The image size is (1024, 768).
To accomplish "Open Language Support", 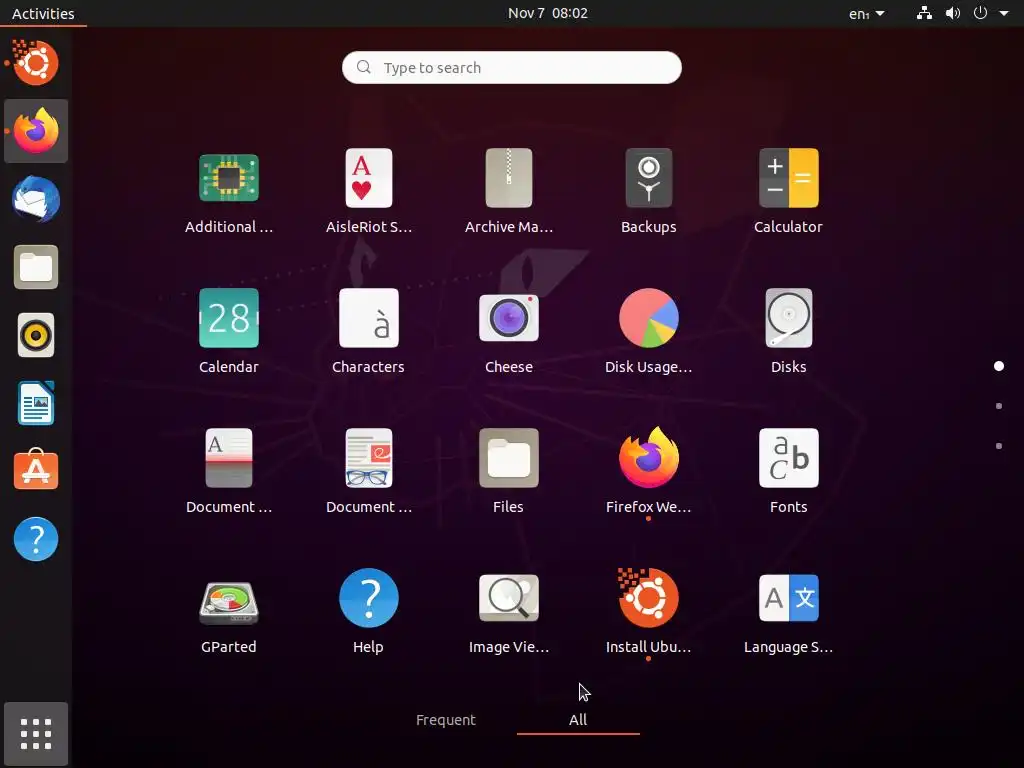I will [x=788, y=598].
